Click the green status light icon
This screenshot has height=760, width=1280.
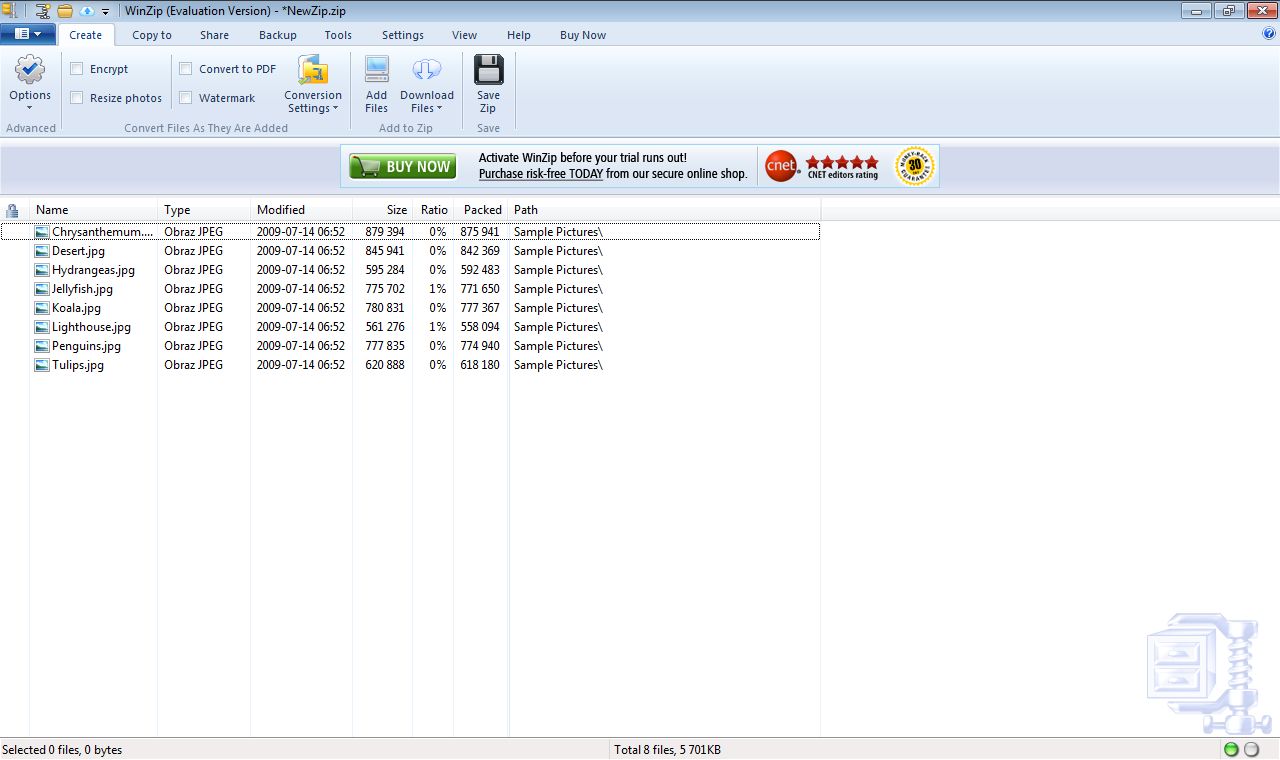click(x=1231, y=749)
